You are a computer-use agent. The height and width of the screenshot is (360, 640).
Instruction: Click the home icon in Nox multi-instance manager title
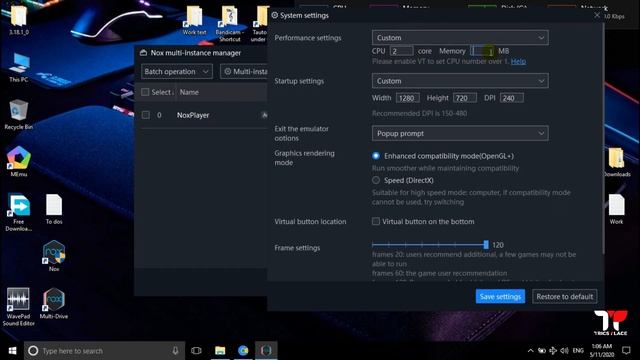point(143,53)
